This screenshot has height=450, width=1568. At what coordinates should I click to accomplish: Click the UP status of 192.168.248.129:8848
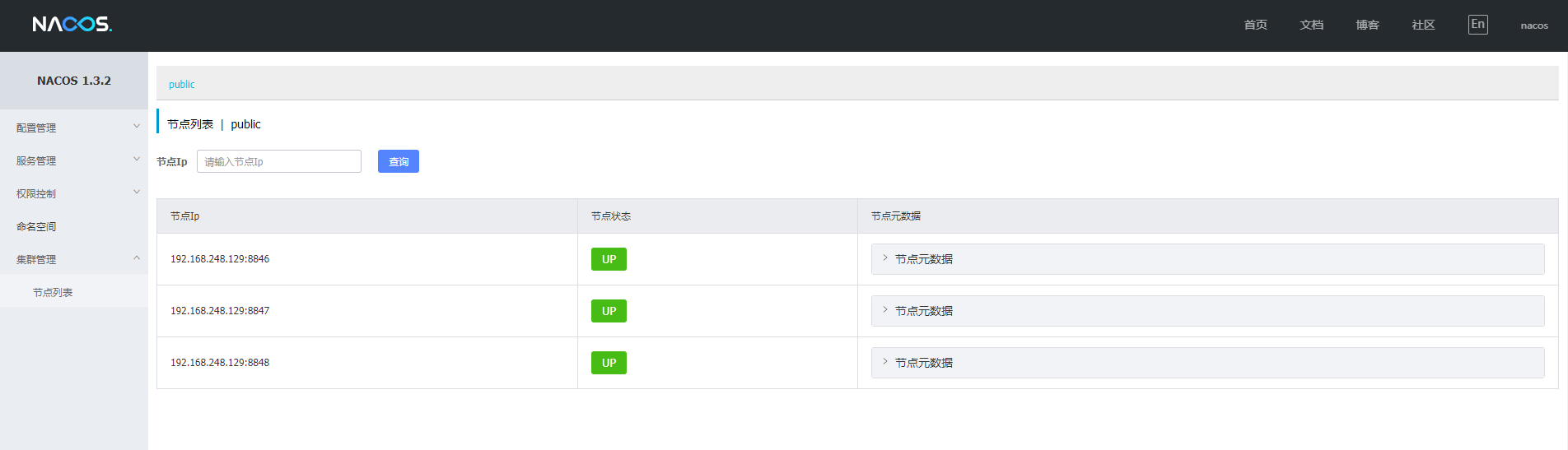[609, 363]
